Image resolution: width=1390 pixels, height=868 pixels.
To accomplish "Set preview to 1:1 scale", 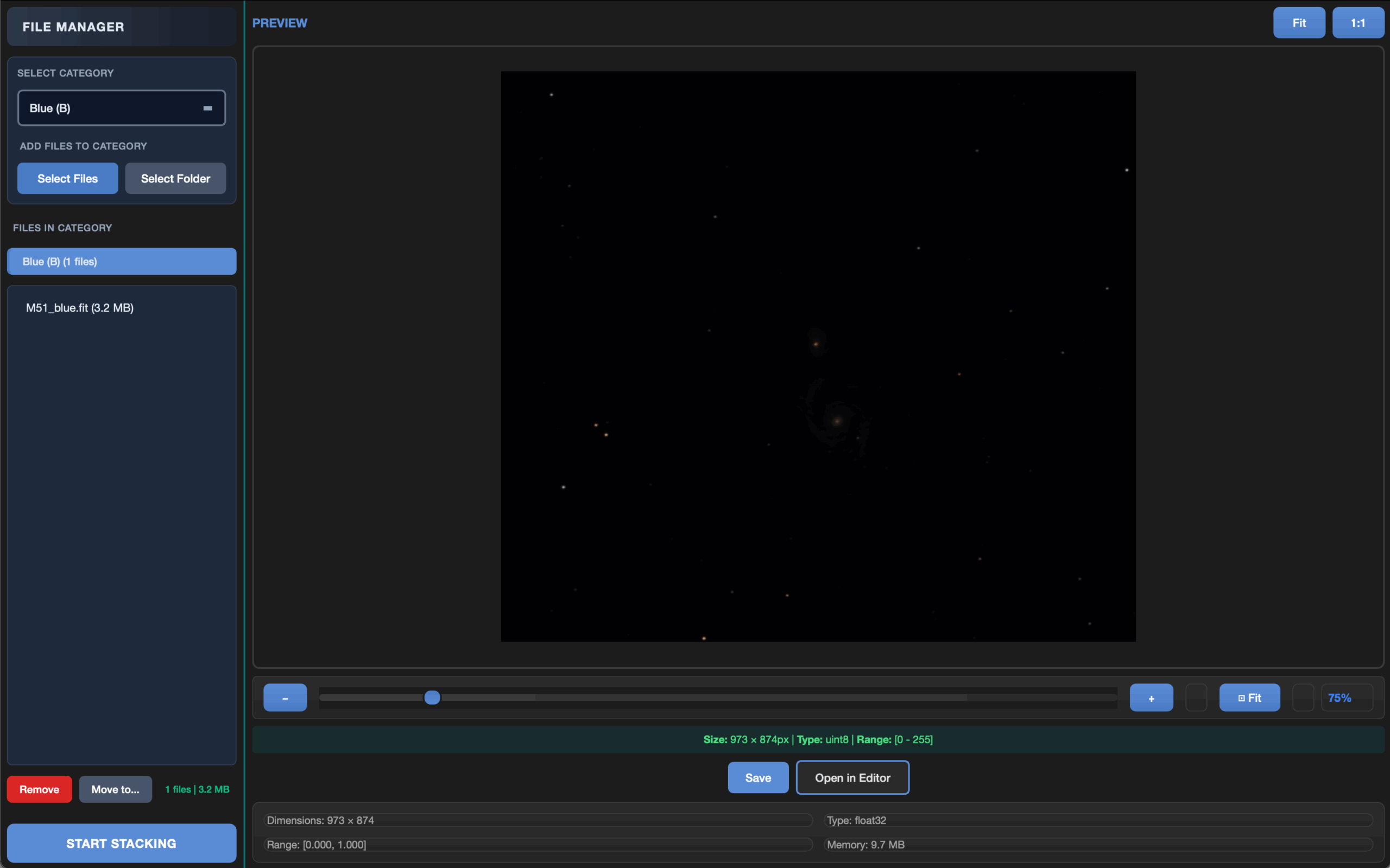I will click(x=1357, y=23).
